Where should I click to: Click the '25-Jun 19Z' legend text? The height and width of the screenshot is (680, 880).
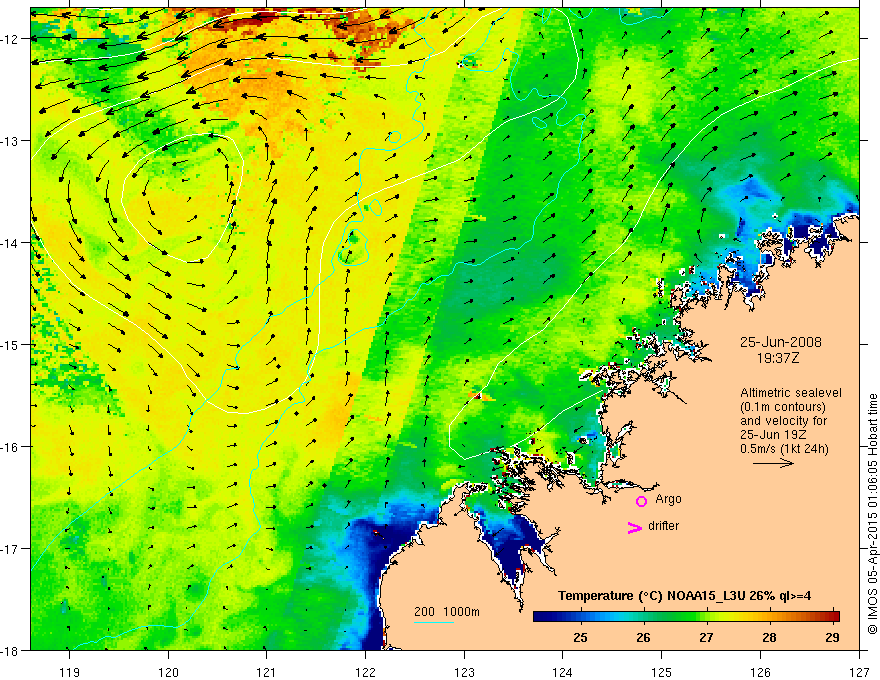(771, 435)
